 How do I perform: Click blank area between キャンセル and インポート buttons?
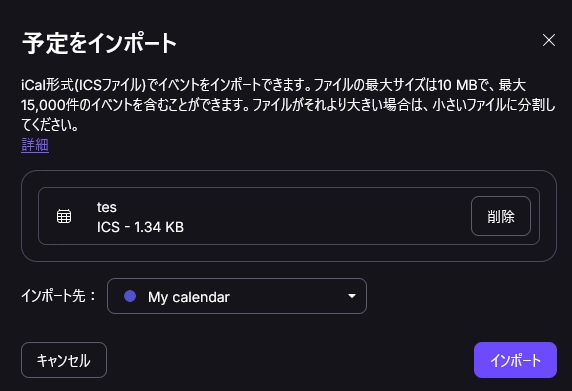(x=290, y=360)
